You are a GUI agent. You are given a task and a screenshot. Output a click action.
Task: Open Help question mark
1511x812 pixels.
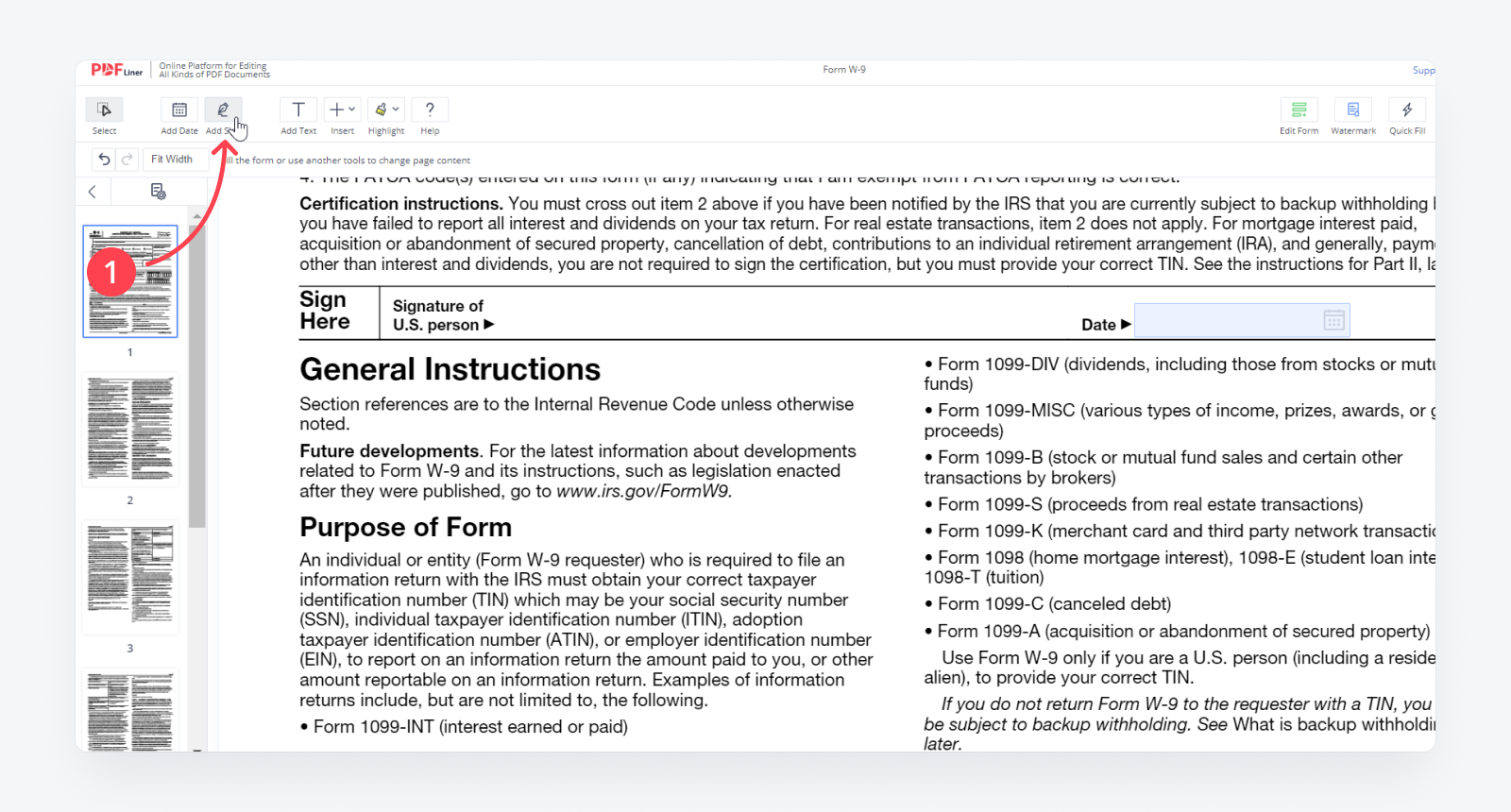[430, 110]
